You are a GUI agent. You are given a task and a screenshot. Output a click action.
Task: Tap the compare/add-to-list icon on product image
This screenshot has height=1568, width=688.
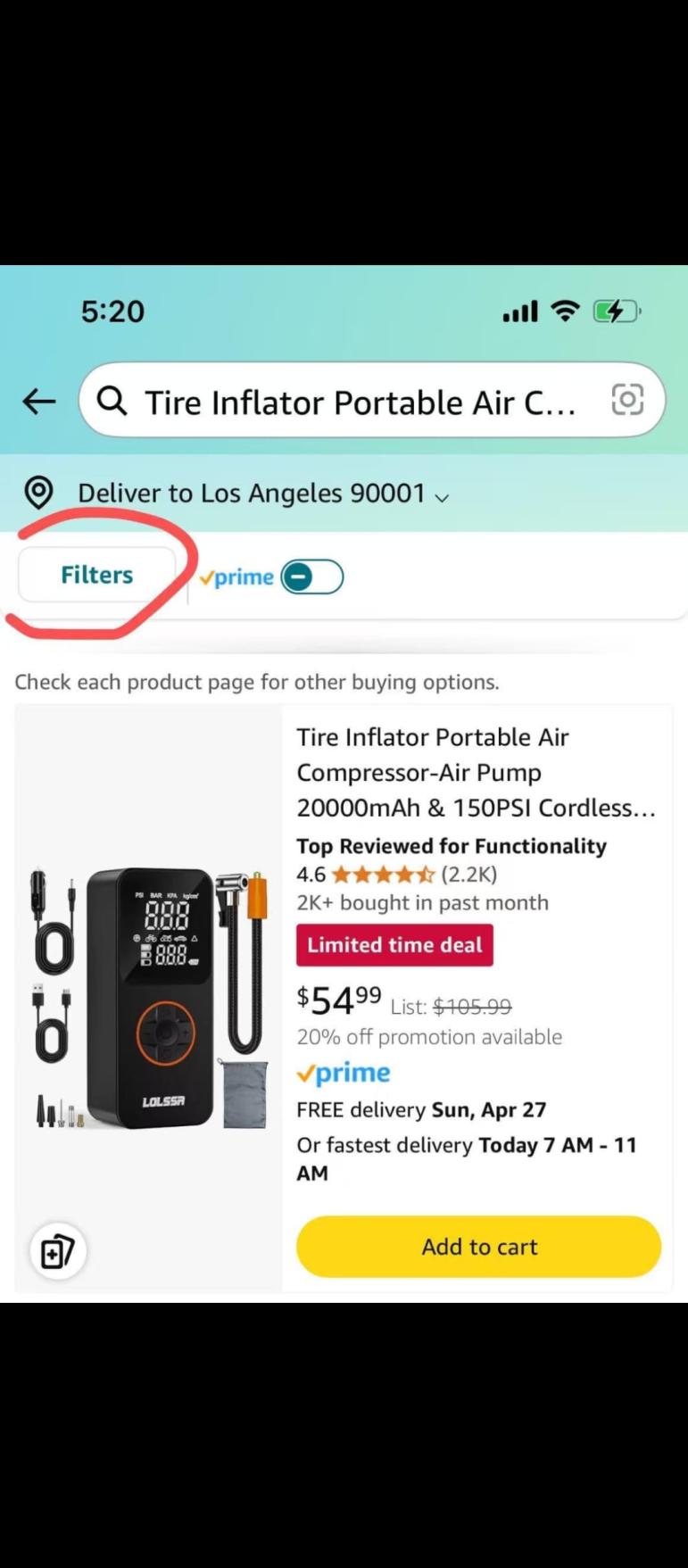click(58, 1250)
